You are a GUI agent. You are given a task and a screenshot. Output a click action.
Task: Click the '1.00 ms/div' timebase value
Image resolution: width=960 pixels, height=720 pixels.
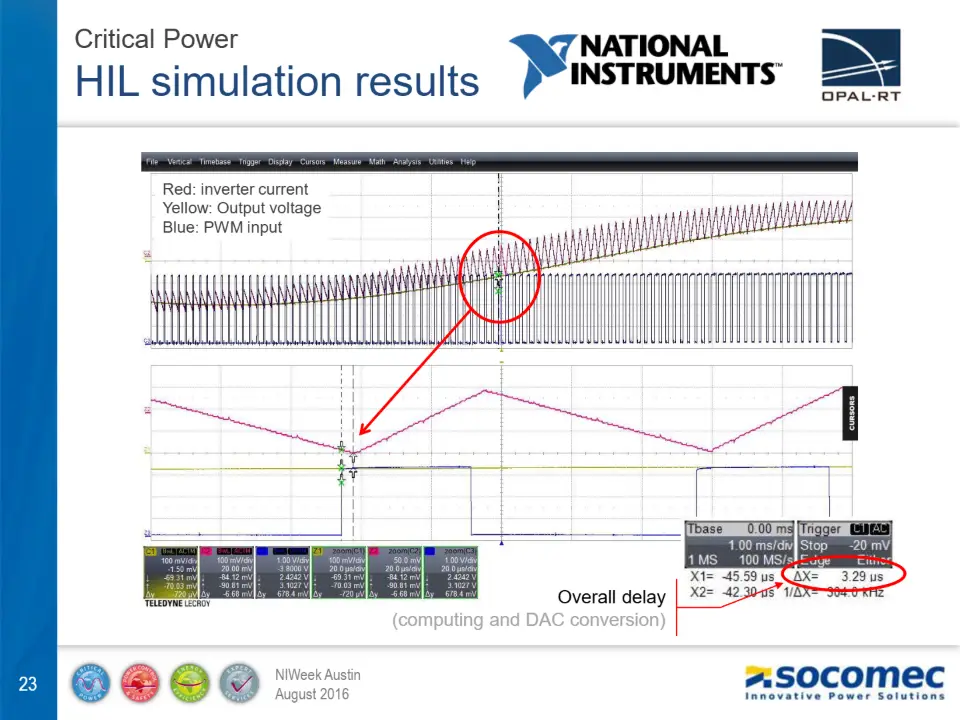tap(760, 545)
